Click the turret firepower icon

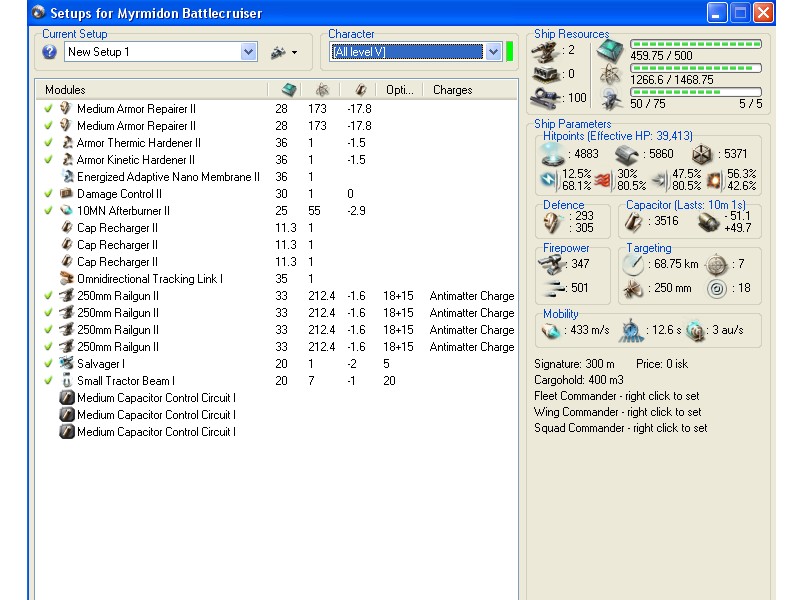point(553,264)
